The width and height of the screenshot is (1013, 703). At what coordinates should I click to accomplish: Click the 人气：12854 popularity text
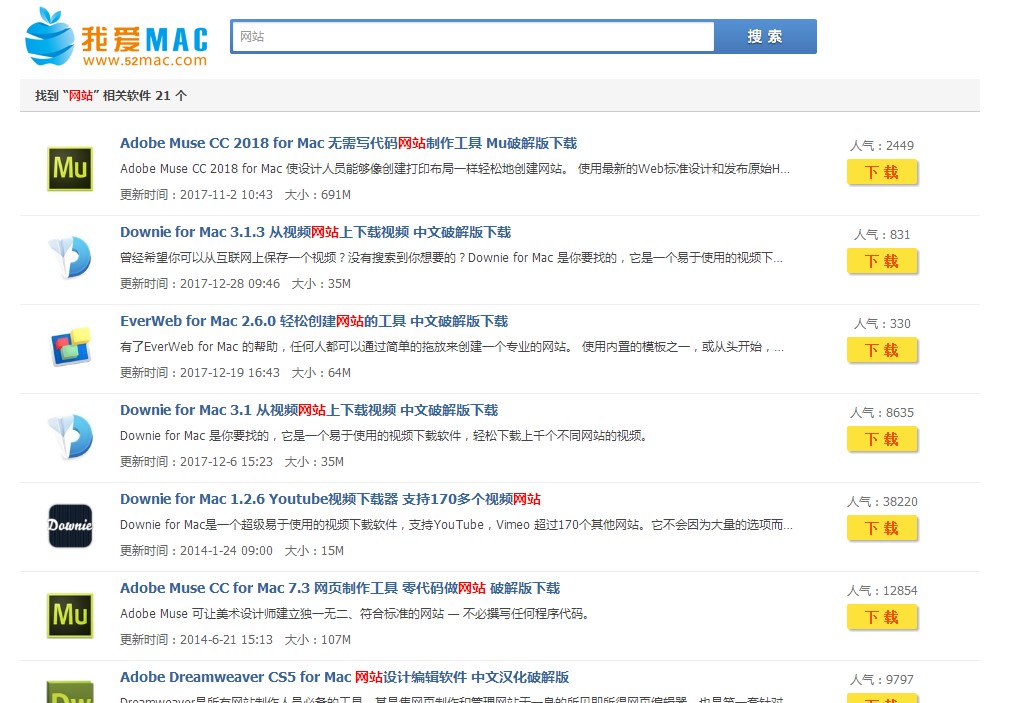pos(882,591)
